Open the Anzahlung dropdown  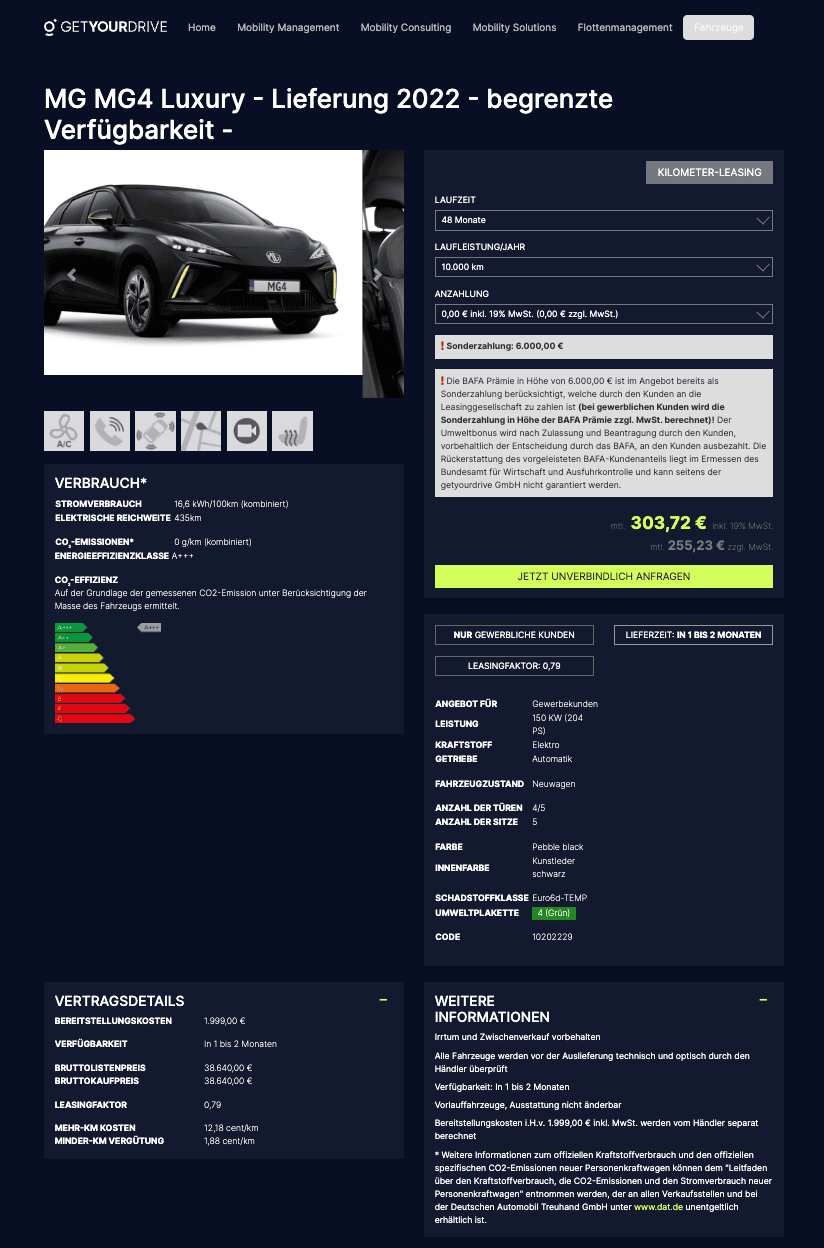pos(604,314)
